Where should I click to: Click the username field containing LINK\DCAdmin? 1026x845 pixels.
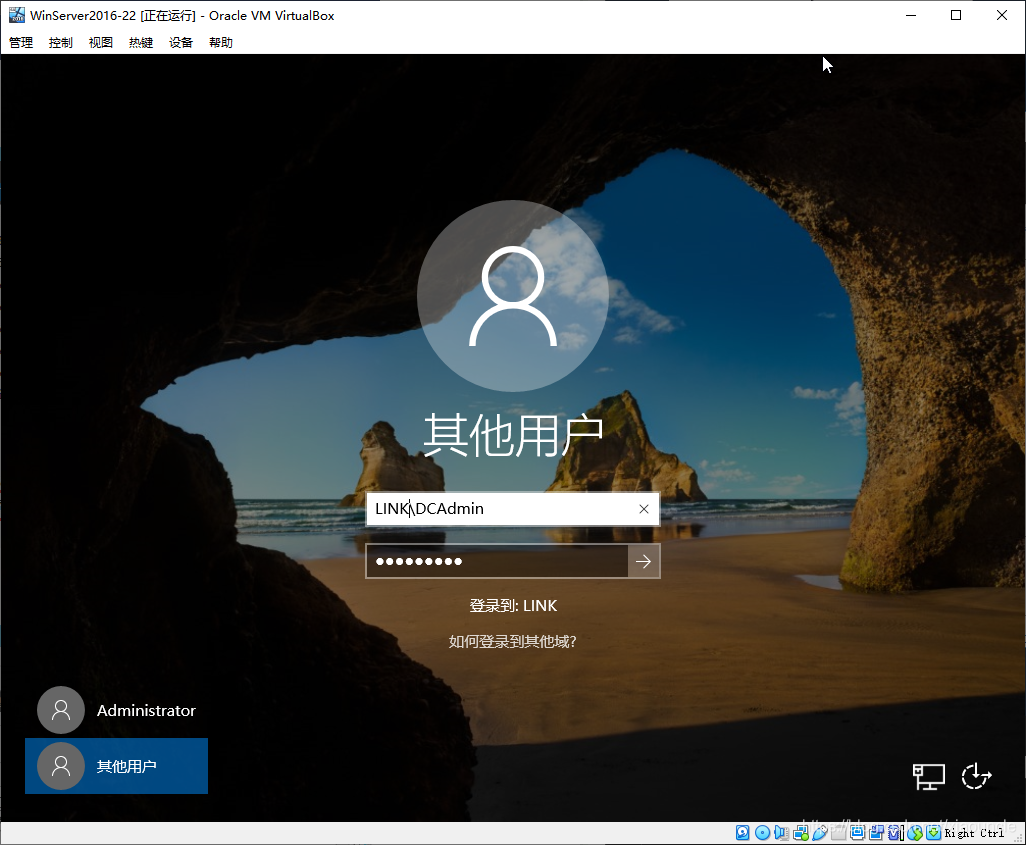click(x=512, y=509)
